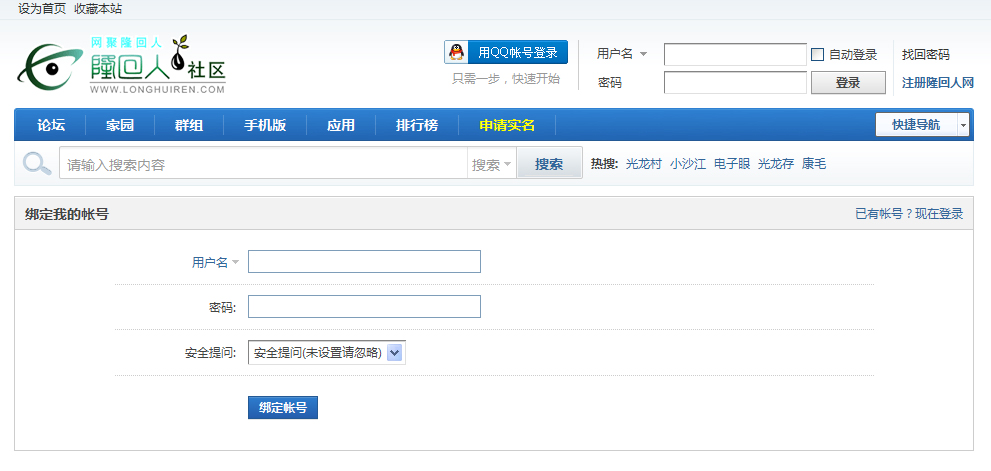The height and width of the screenshot is (471, 991).
Task: Open the 申请实名 nav tab
Action: pyautogui.click(x=507, y=125)
